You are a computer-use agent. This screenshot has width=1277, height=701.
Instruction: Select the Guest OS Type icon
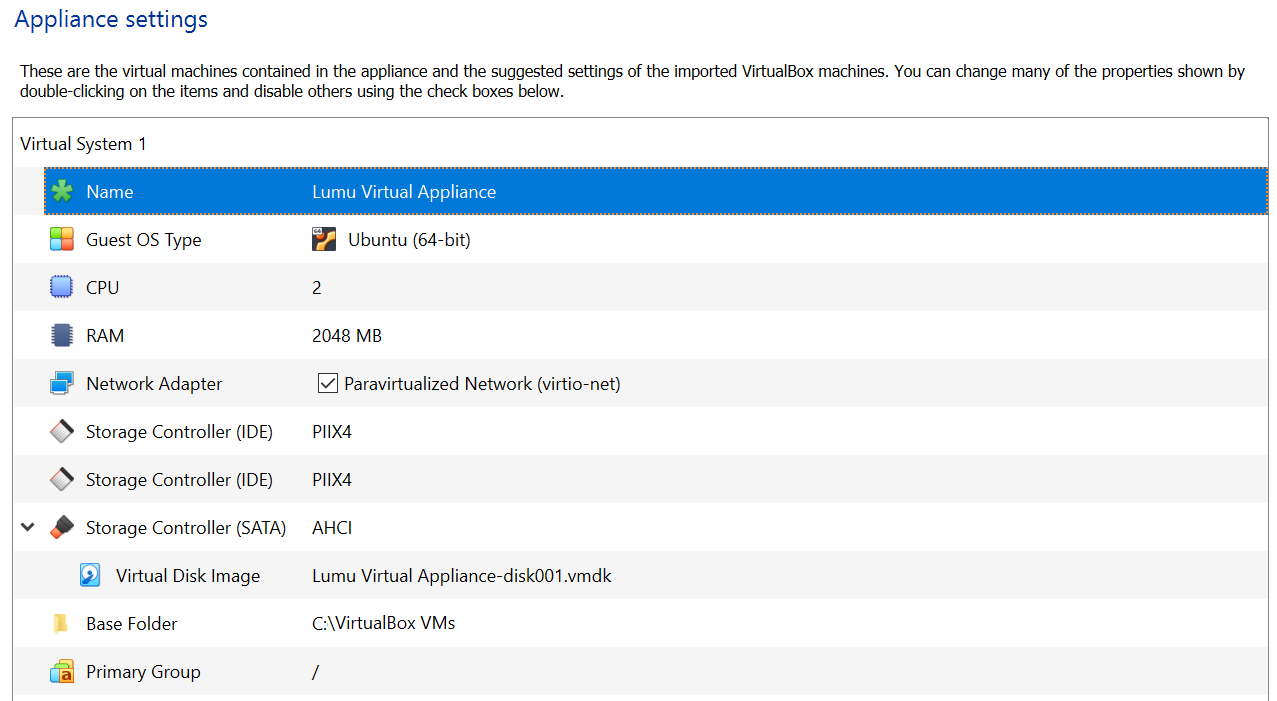tap(61, 239)
